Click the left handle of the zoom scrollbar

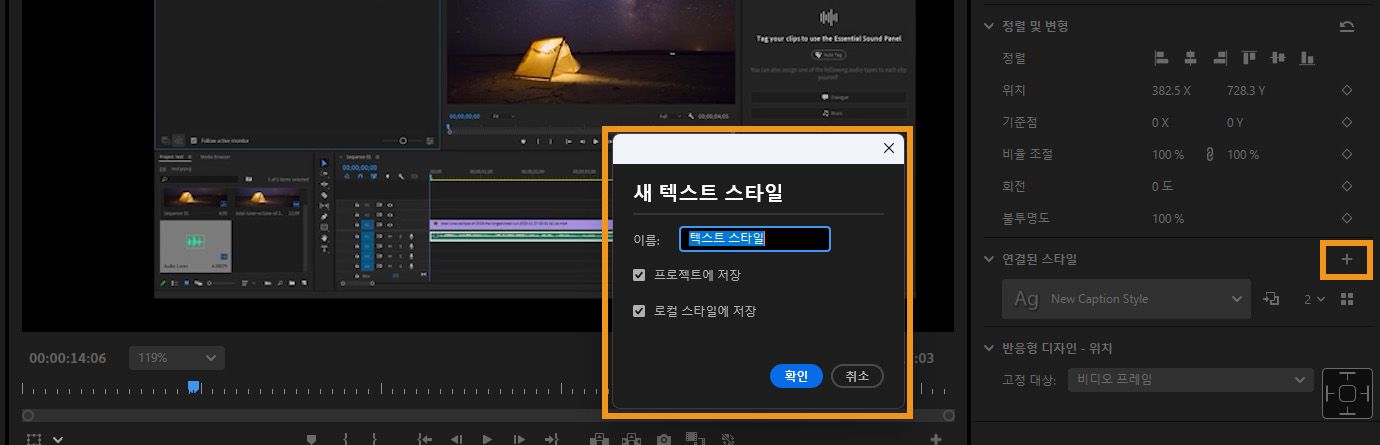(x=28, y=415)
